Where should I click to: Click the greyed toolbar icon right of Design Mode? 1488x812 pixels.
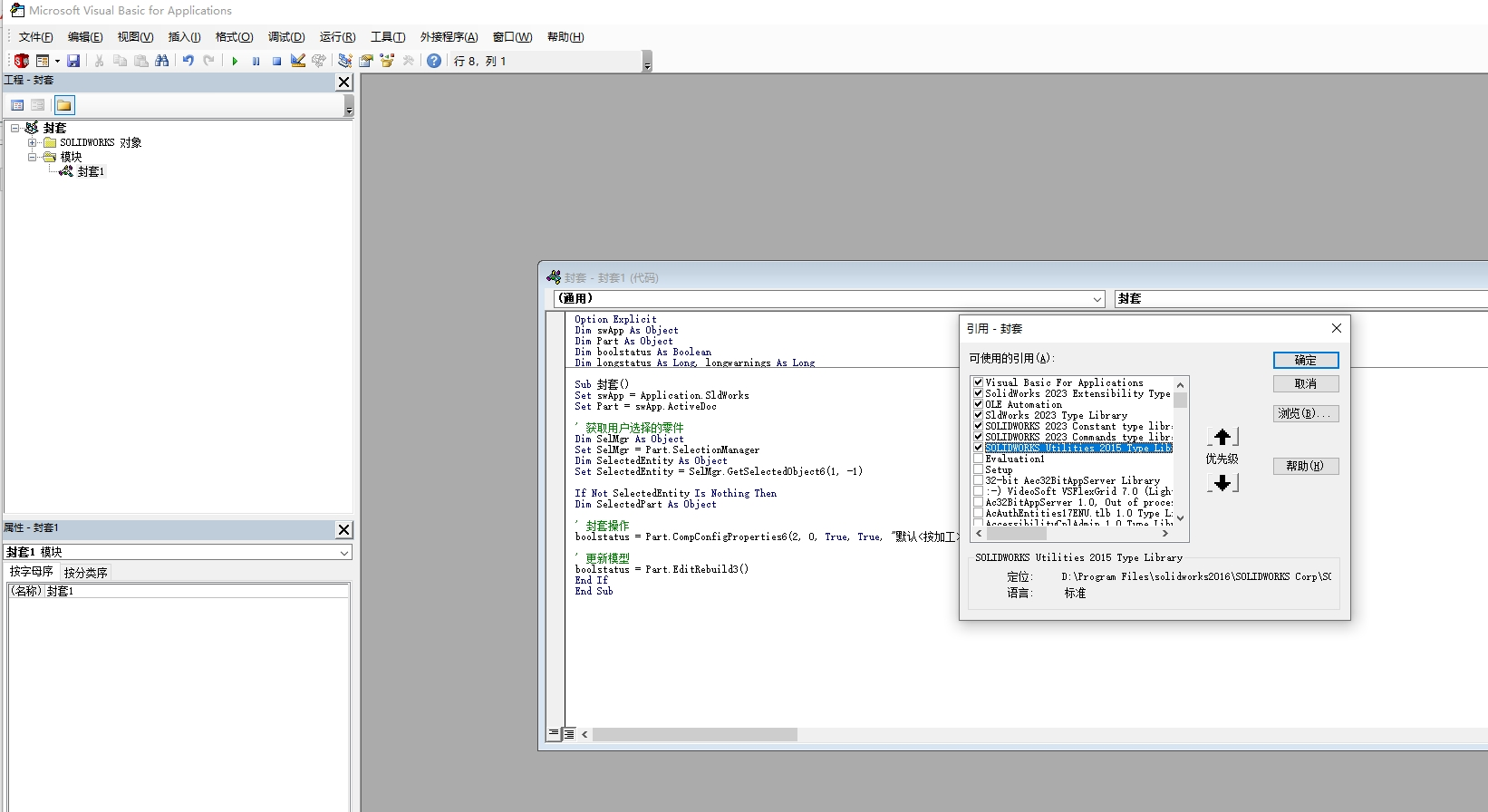click(319, 61)
